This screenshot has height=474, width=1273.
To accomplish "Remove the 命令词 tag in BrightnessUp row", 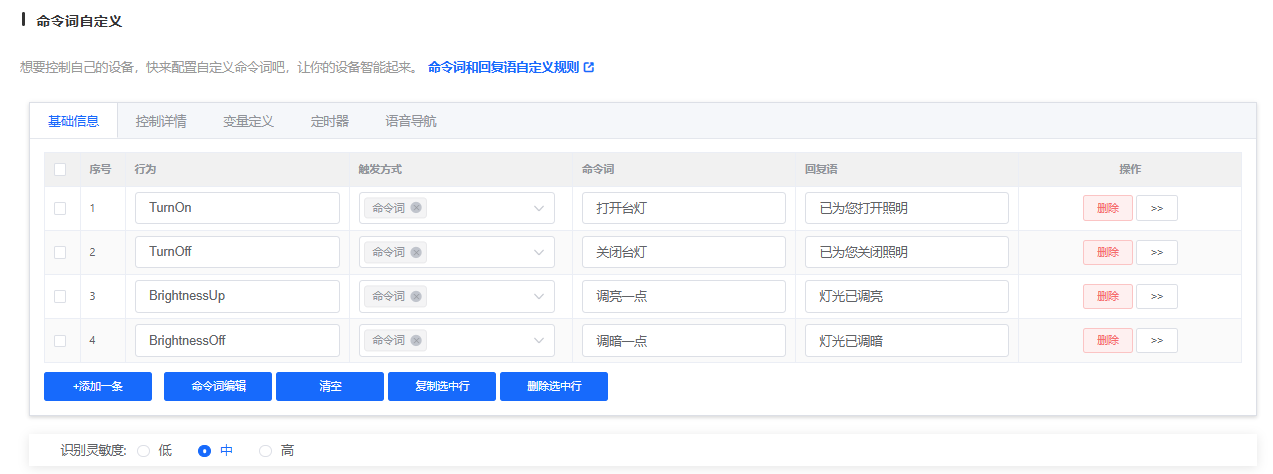I will point(416,296).
